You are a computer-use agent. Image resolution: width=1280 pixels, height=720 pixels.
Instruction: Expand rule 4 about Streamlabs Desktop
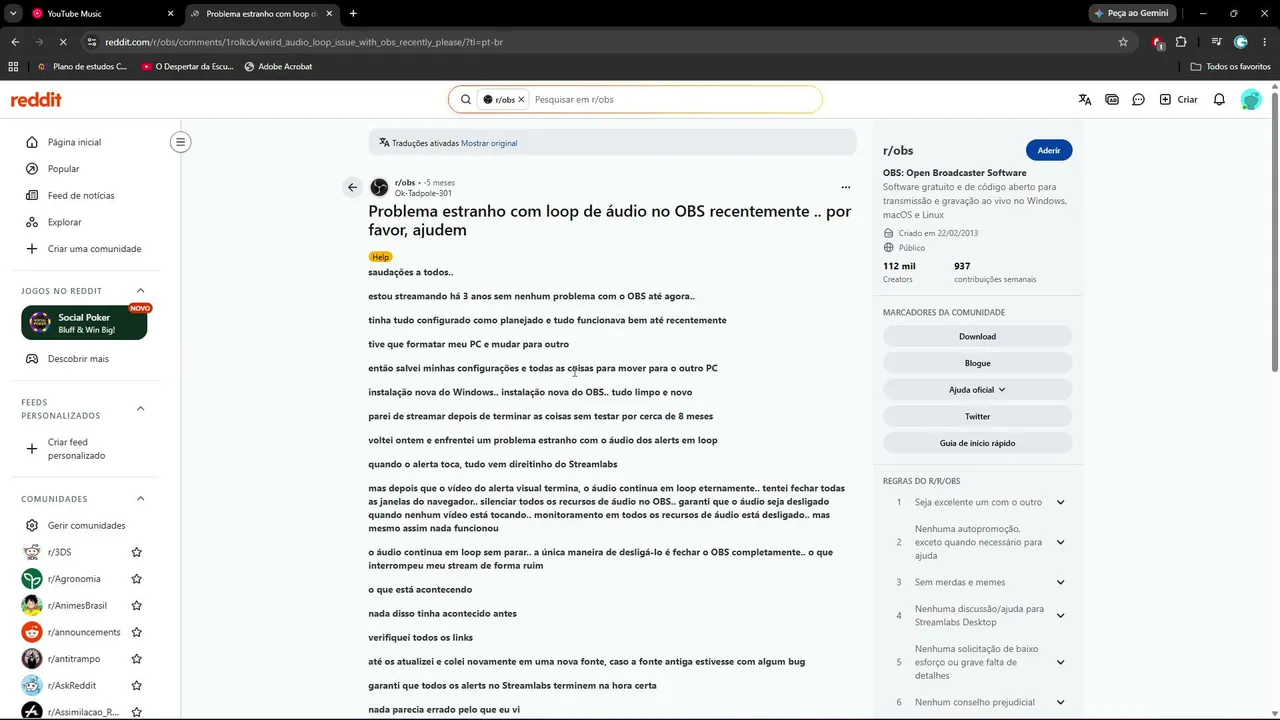click(x=1060, y=615)
